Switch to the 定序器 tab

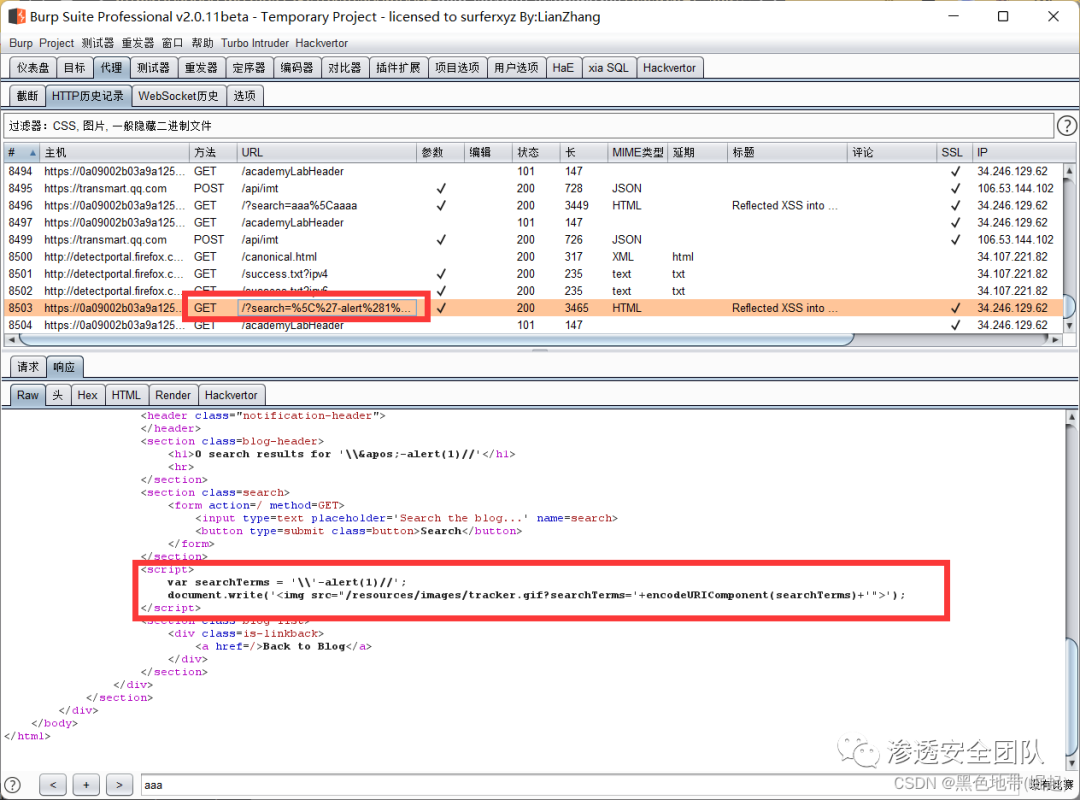[249, 68]
